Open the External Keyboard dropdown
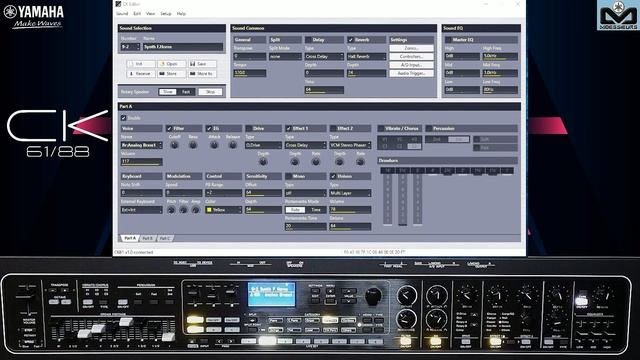640x360 pixels. pos(141,210)
